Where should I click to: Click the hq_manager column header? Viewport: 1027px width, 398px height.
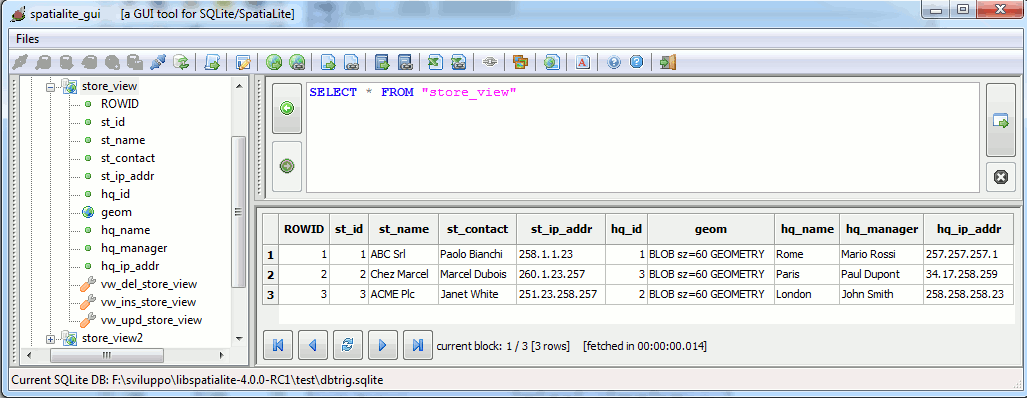[x=882, y=229]
